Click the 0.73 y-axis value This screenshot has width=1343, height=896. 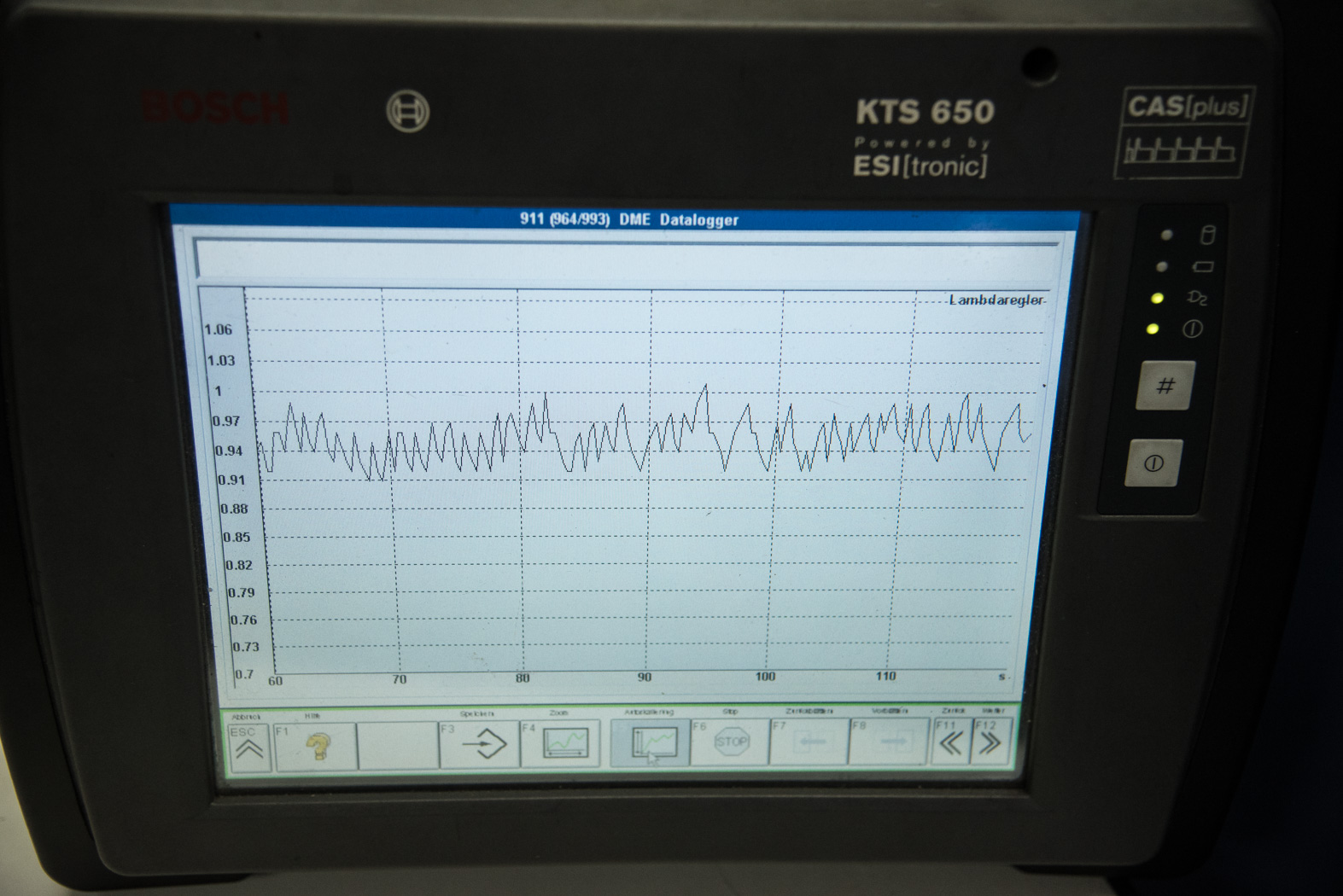246,647
